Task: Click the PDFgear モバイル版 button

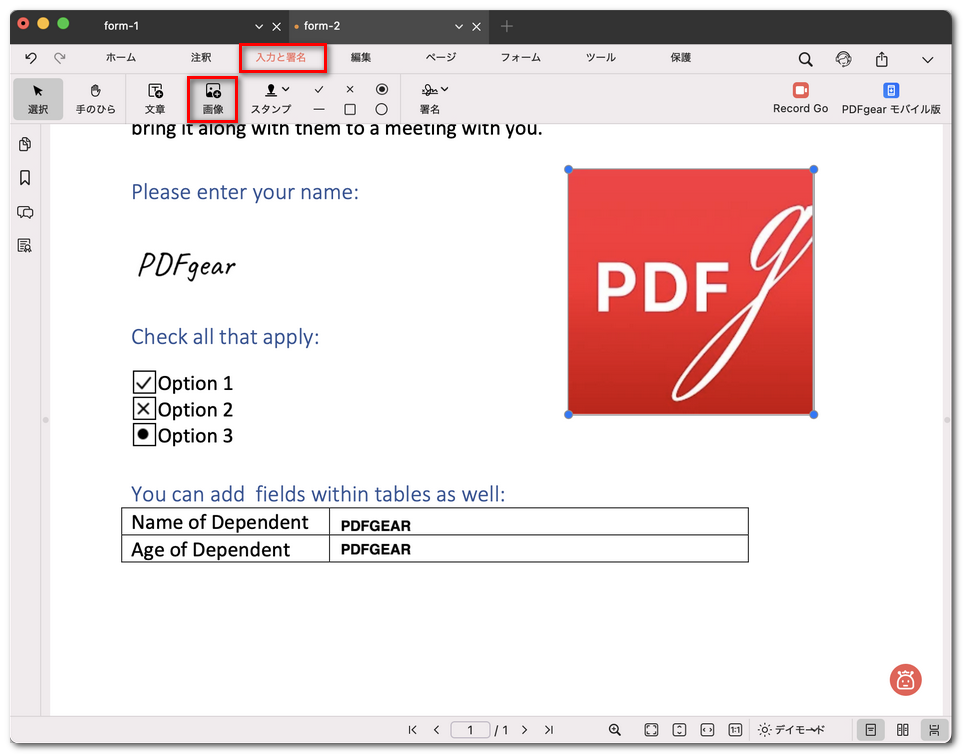Action: (891, 97)
